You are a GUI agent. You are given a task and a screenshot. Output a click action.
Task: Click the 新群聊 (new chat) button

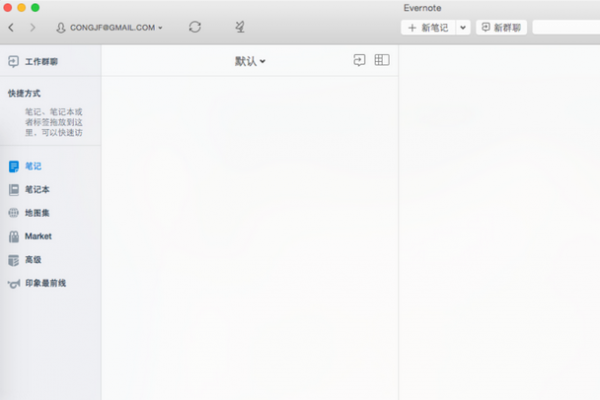pos(502,27)
